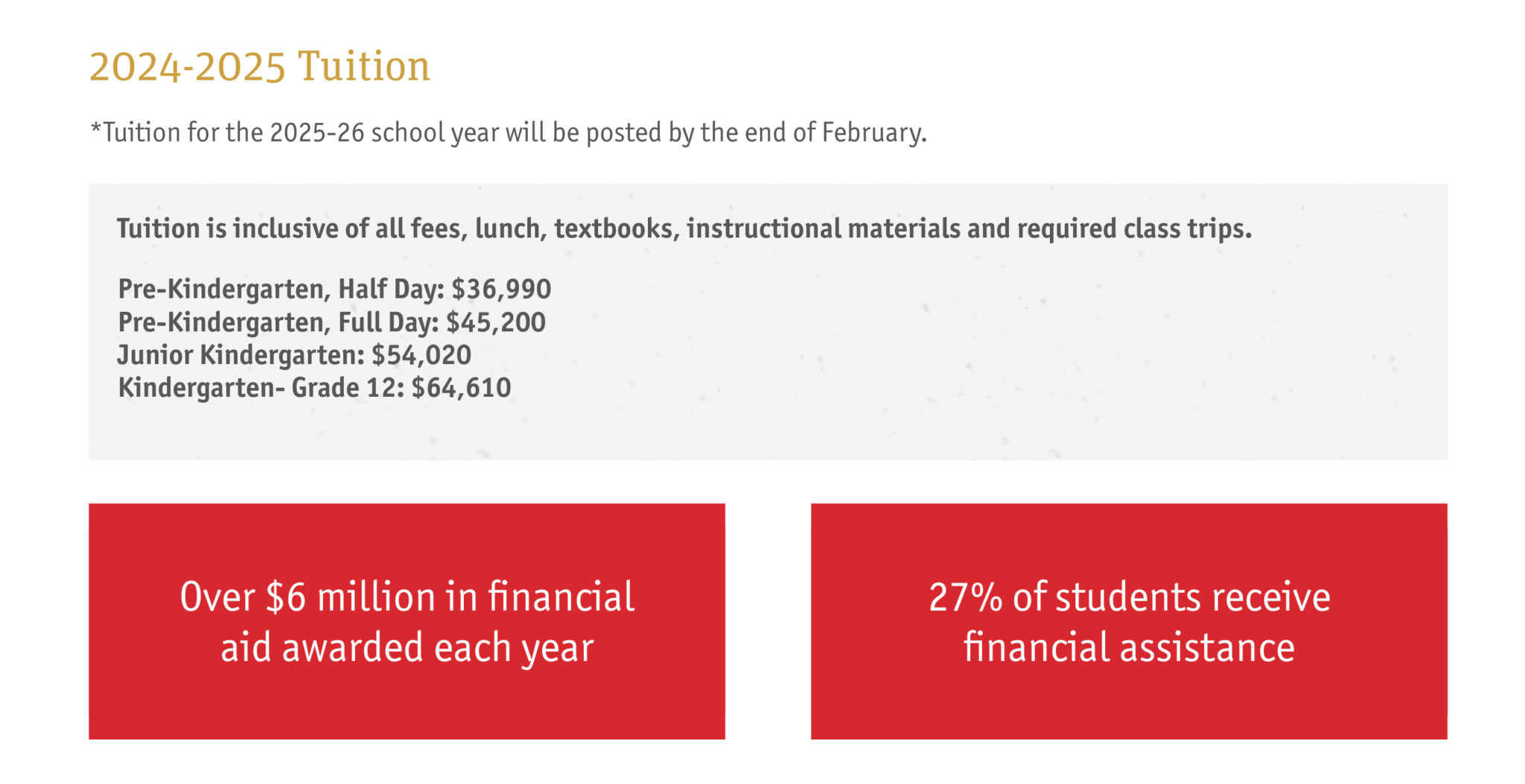1525x784 pixels.
Task: Click Kindergarten- Grade 12 $64,610 line
Action: (x=314, y=388)
